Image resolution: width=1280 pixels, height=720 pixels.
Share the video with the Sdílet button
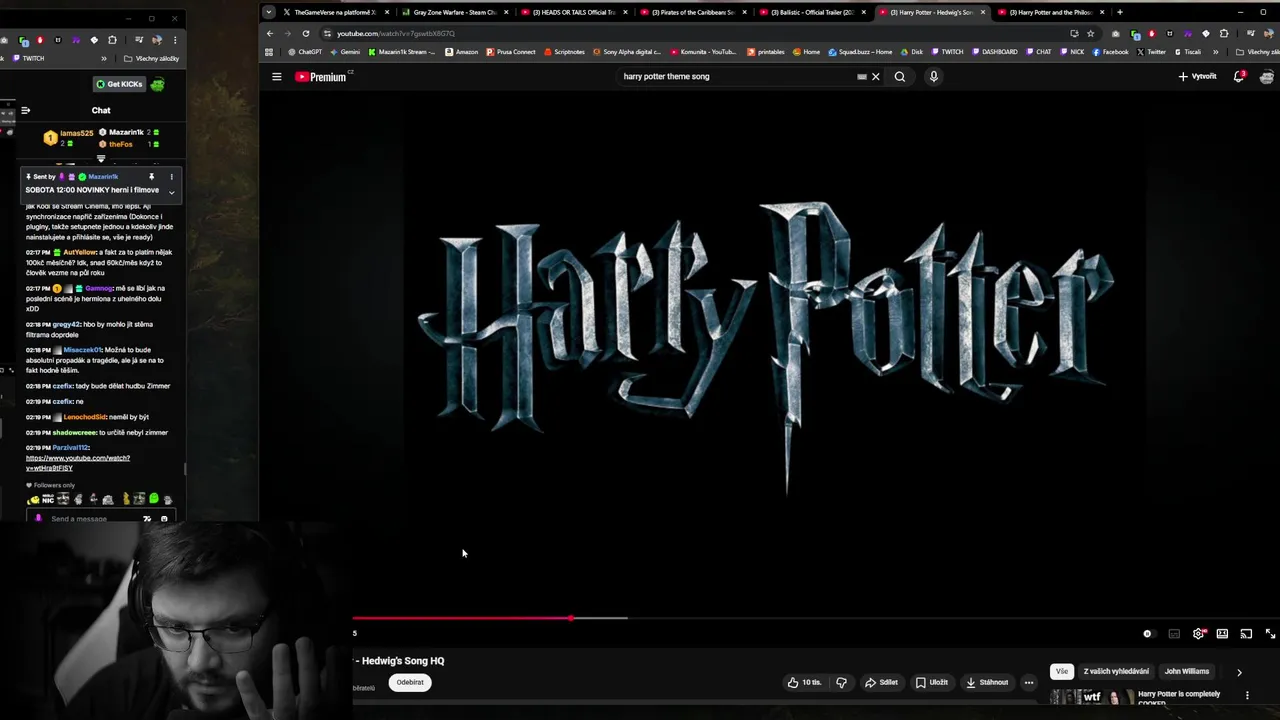pyautogui.click(x=881, y=683)
